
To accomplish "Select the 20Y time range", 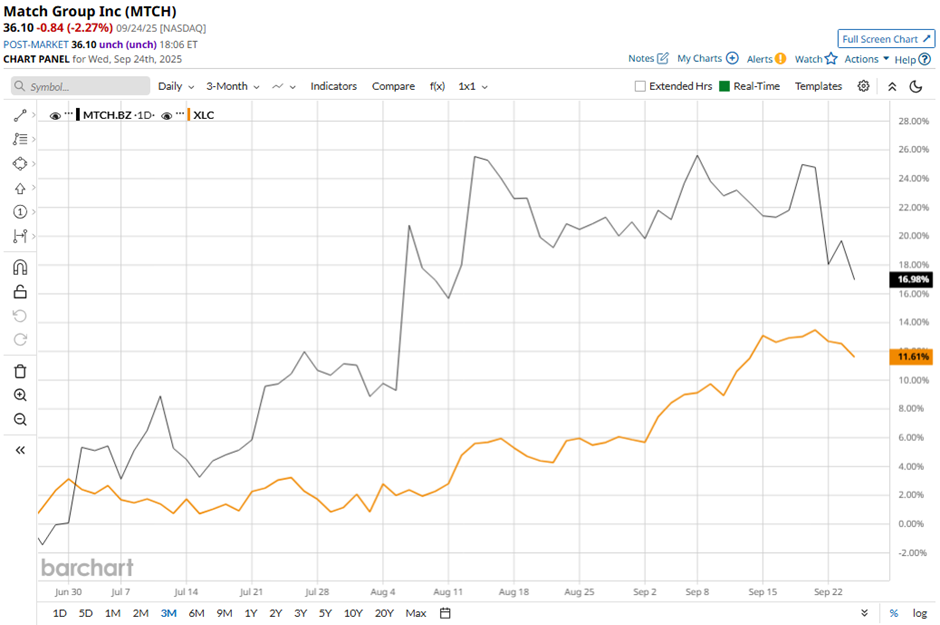I will (384, 613).
